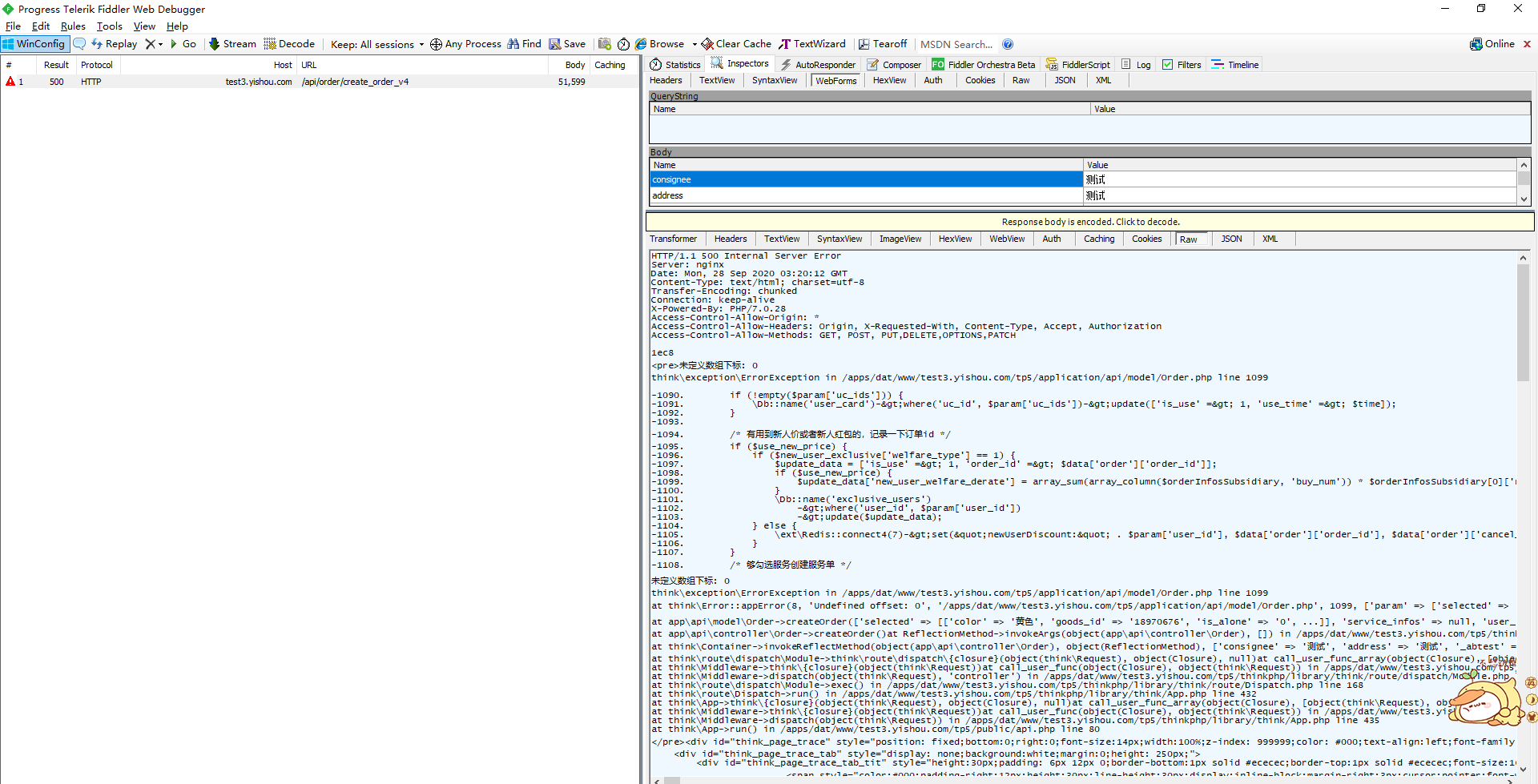Viewport: 1538px width, 784px height.
Task: Click the MSDN Search input field
Action: (x=956, y=44)
